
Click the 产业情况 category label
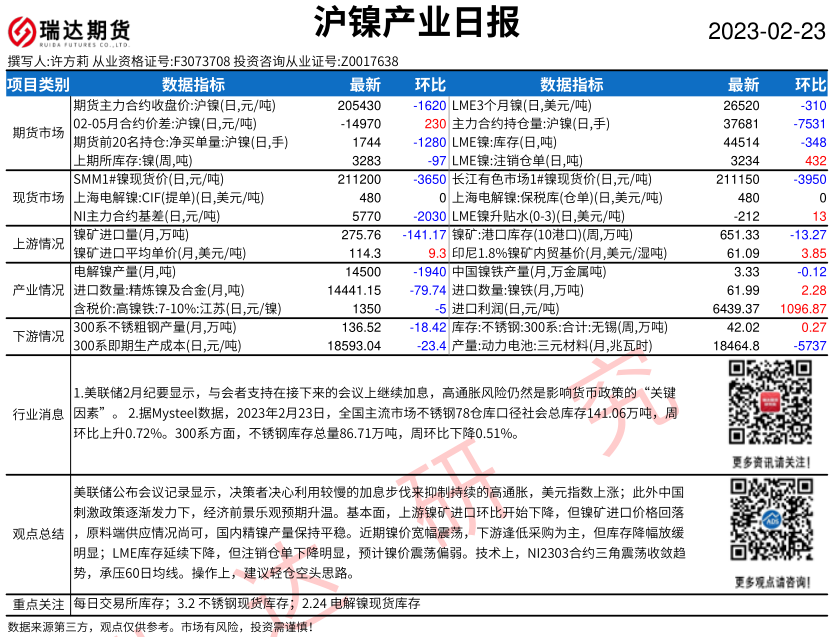tap(37, 289)
